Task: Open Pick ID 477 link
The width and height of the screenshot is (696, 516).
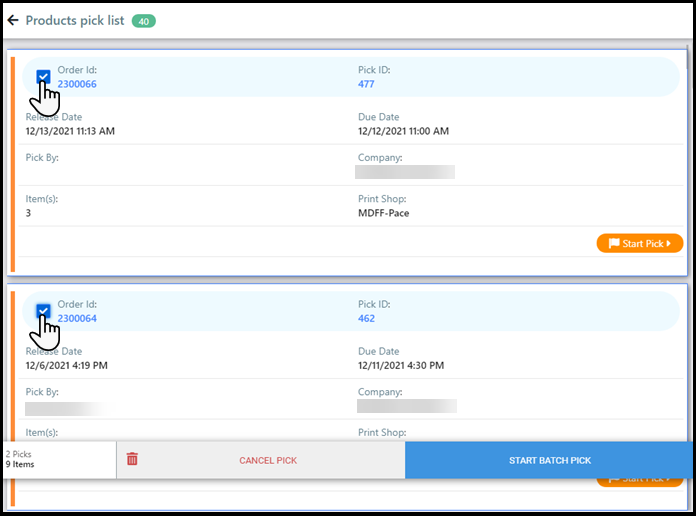Action: tap(366, 84)
